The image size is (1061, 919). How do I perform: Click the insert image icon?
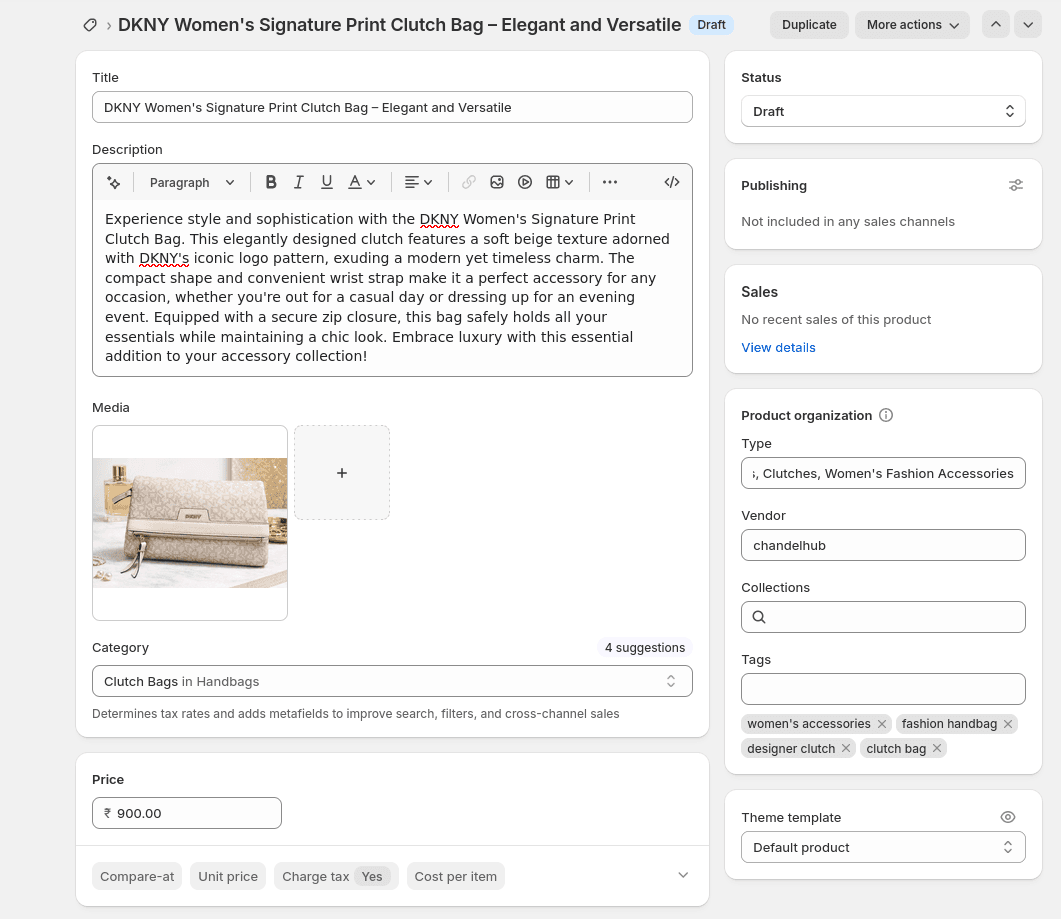click(497, 182)
